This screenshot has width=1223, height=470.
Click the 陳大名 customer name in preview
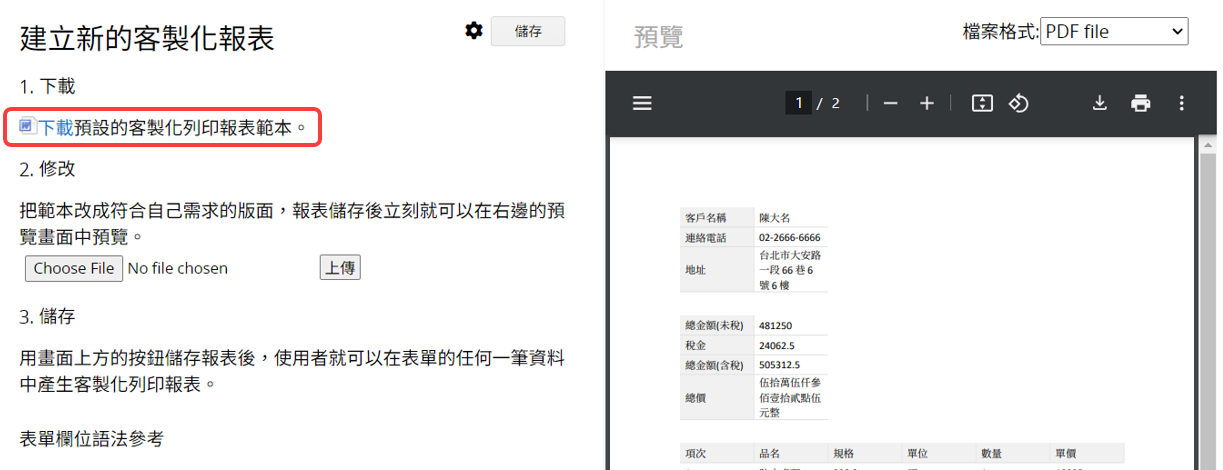pyautogui.click(x=775, y=217)
